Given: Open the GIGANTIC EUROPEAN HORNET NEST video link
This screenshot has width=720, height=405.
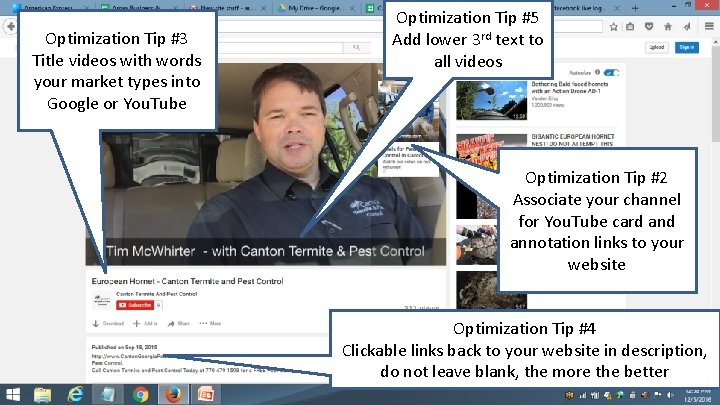Looking at the screenshot, I should click(x=573, y=140).
